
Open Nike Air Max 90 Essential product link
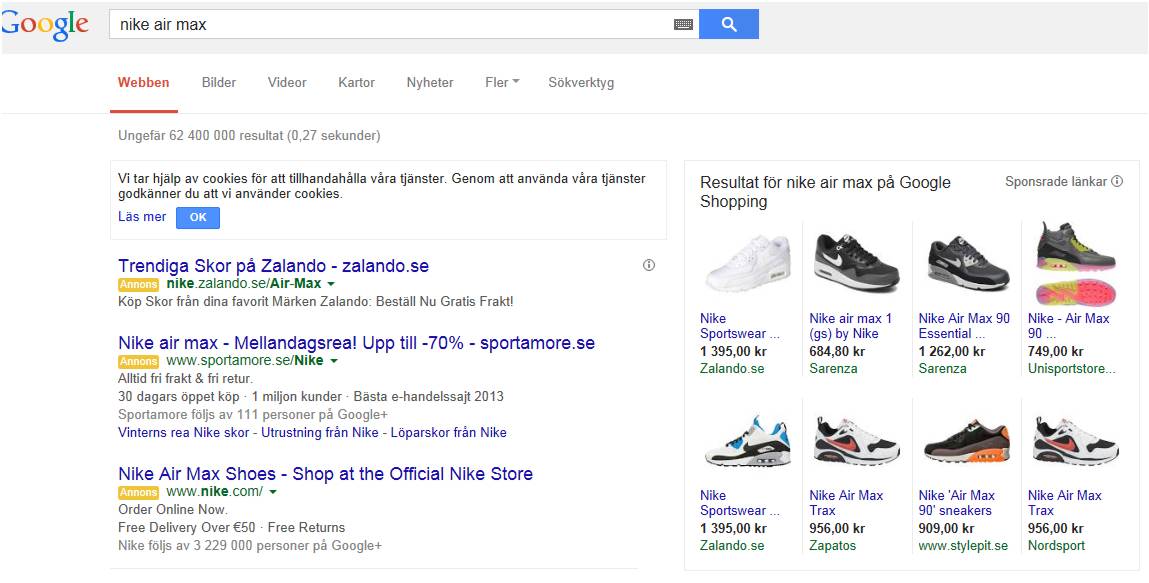tap(964, 326)
